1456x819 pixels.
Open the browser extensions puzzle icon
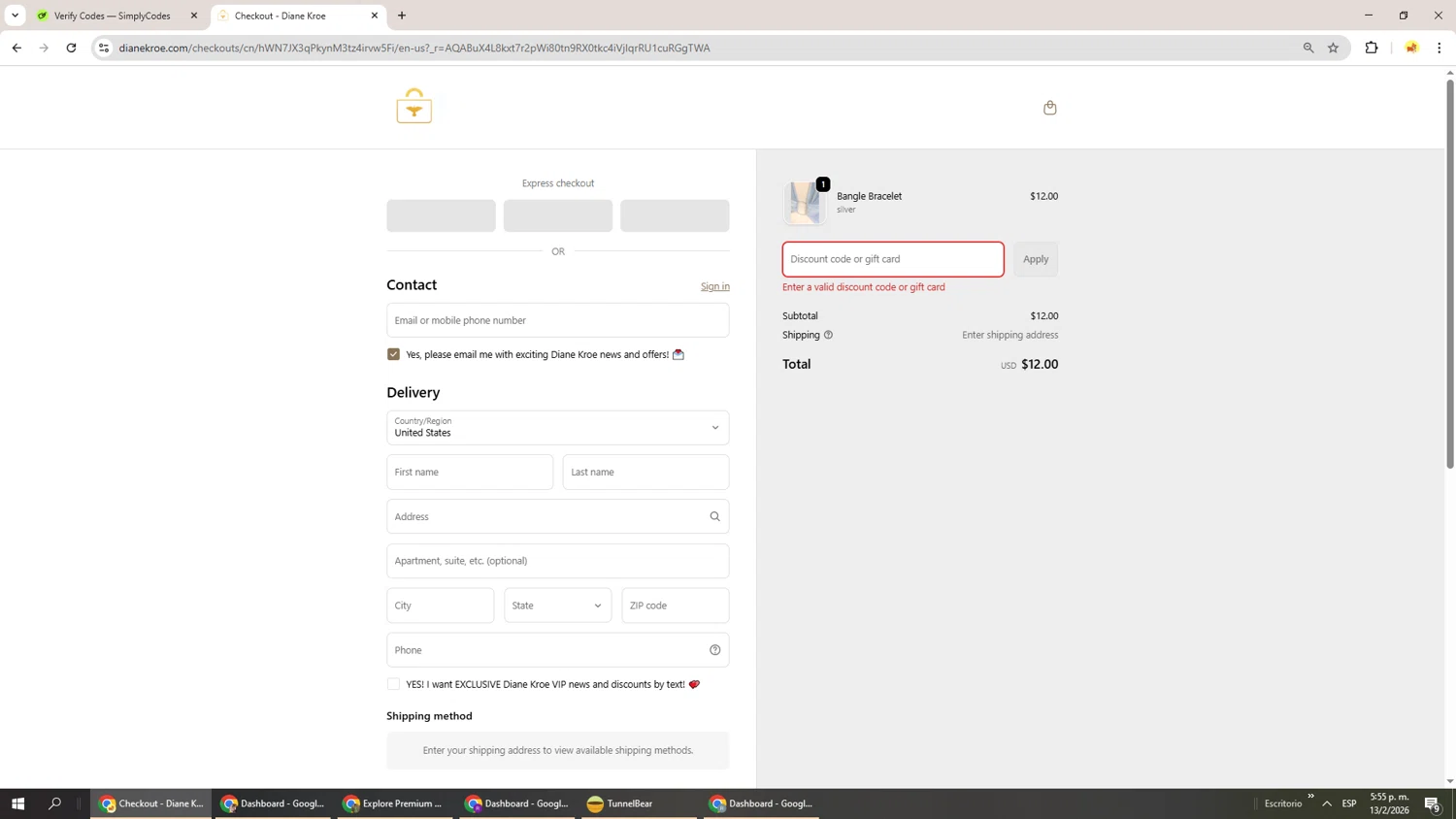click(x=1372, y=48)
